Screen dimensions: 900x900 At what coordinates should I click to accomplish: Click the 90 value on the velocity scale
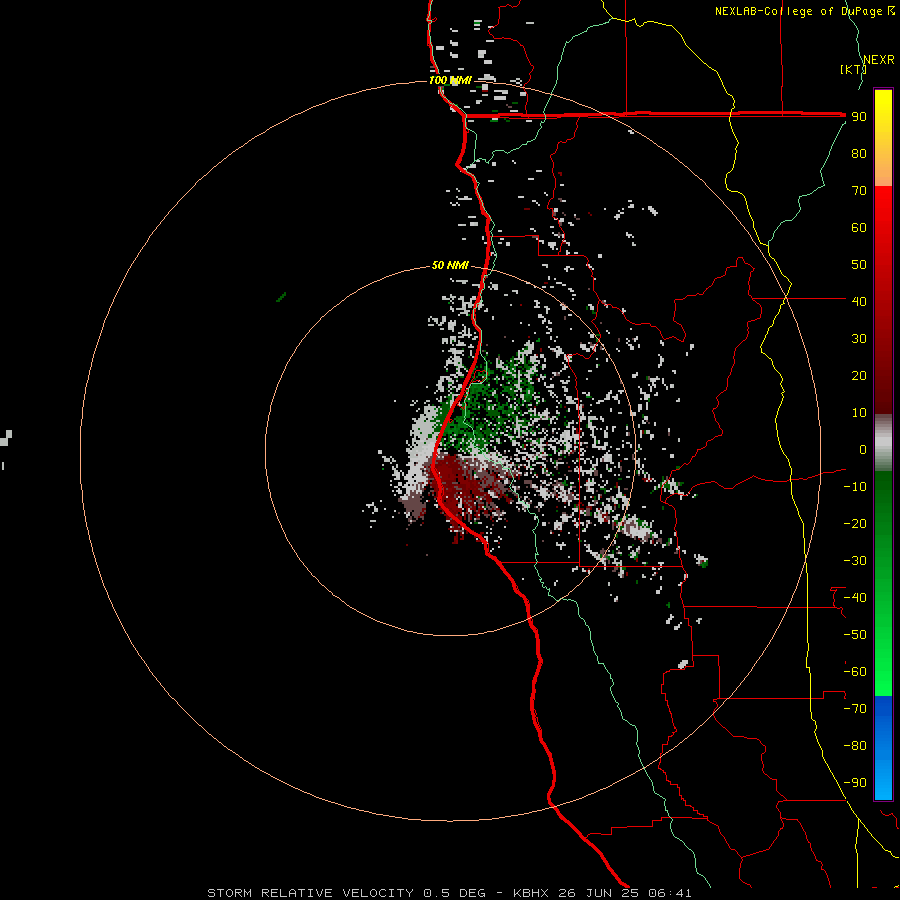click(859, 117)
